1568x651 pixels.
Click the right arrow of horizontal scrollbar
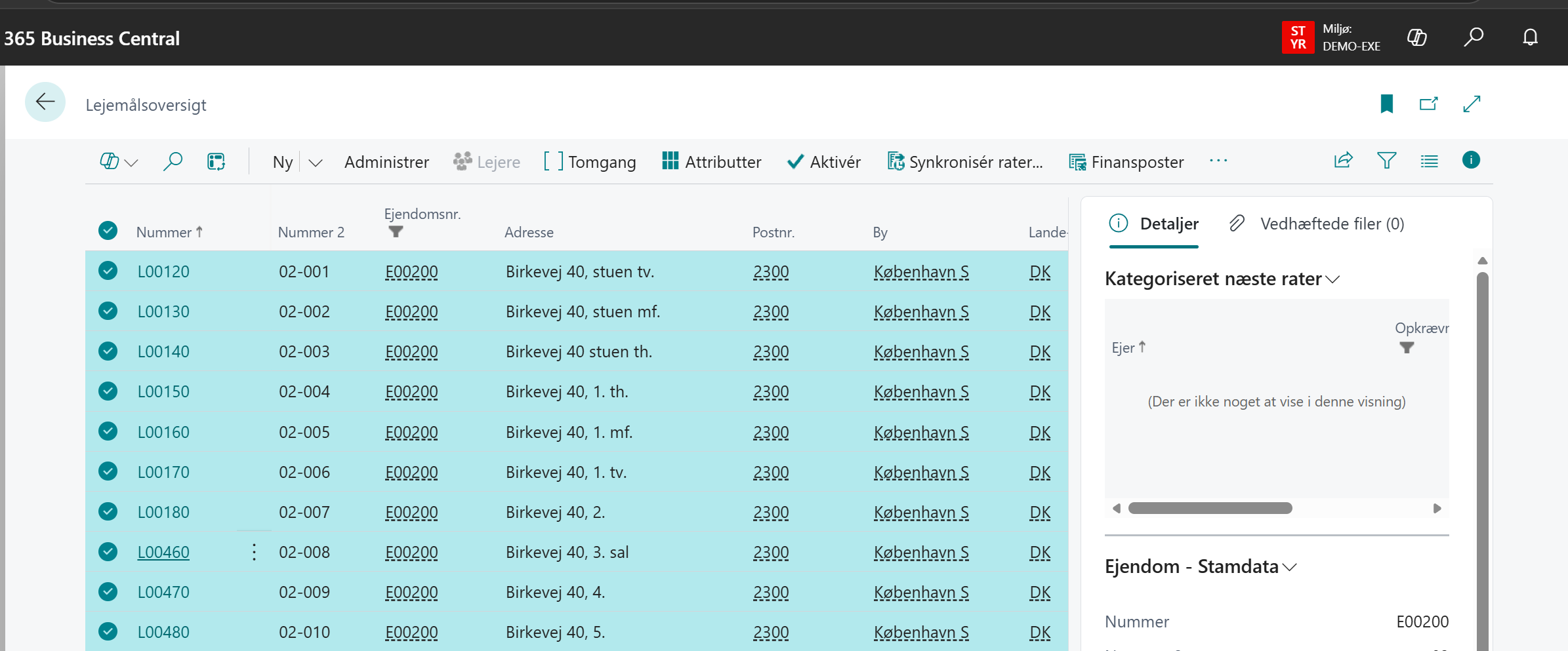click(x=1437, y=508)
